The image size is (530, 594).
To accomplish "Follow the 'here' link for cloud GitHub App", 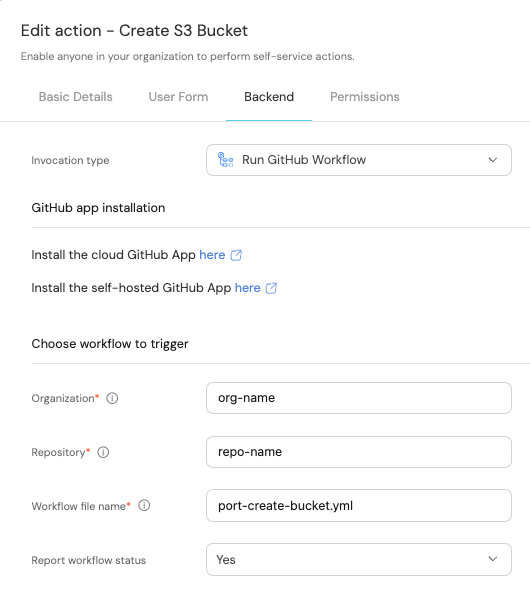I will tap(212, 255).
